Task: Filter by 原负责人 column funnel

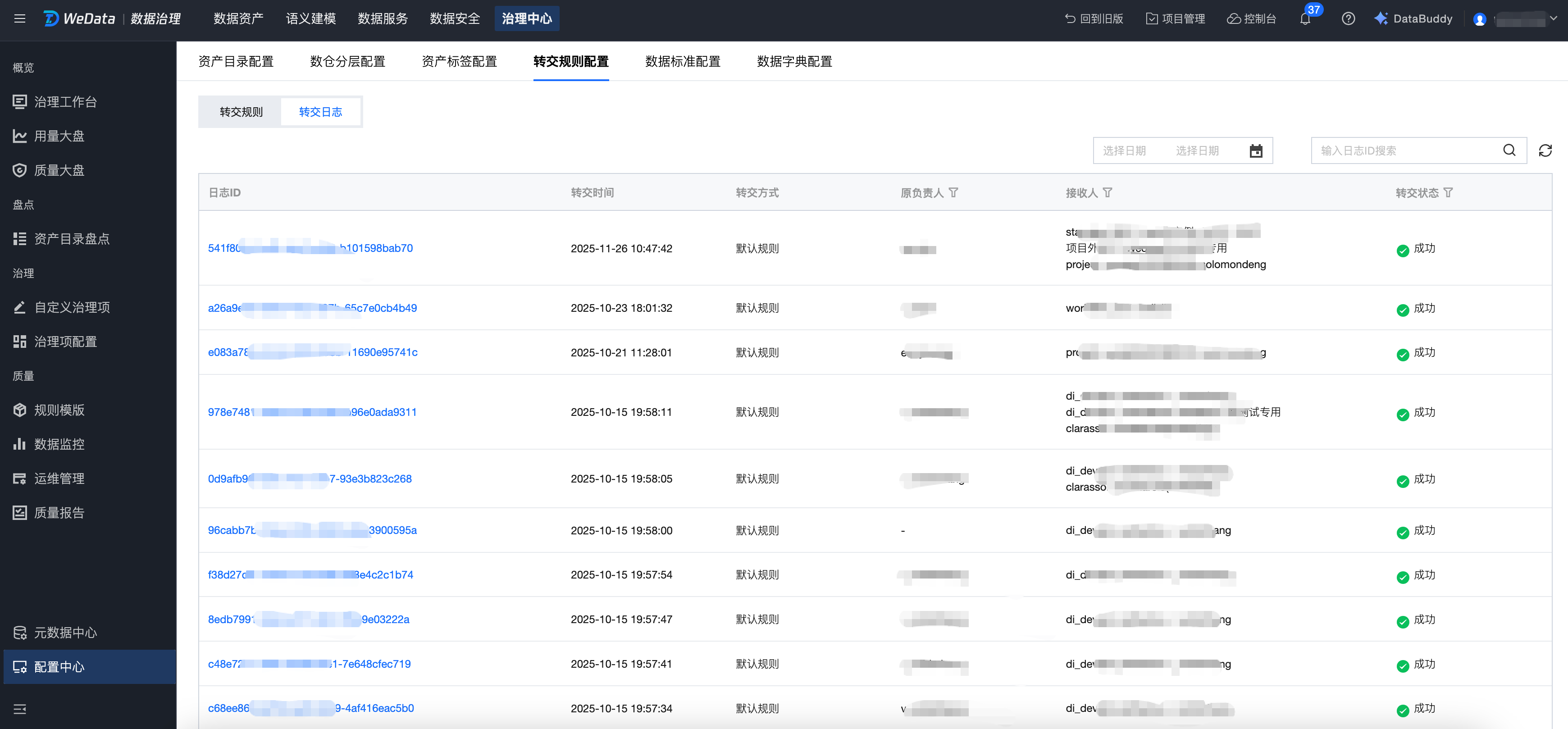Action: (953, 193)
